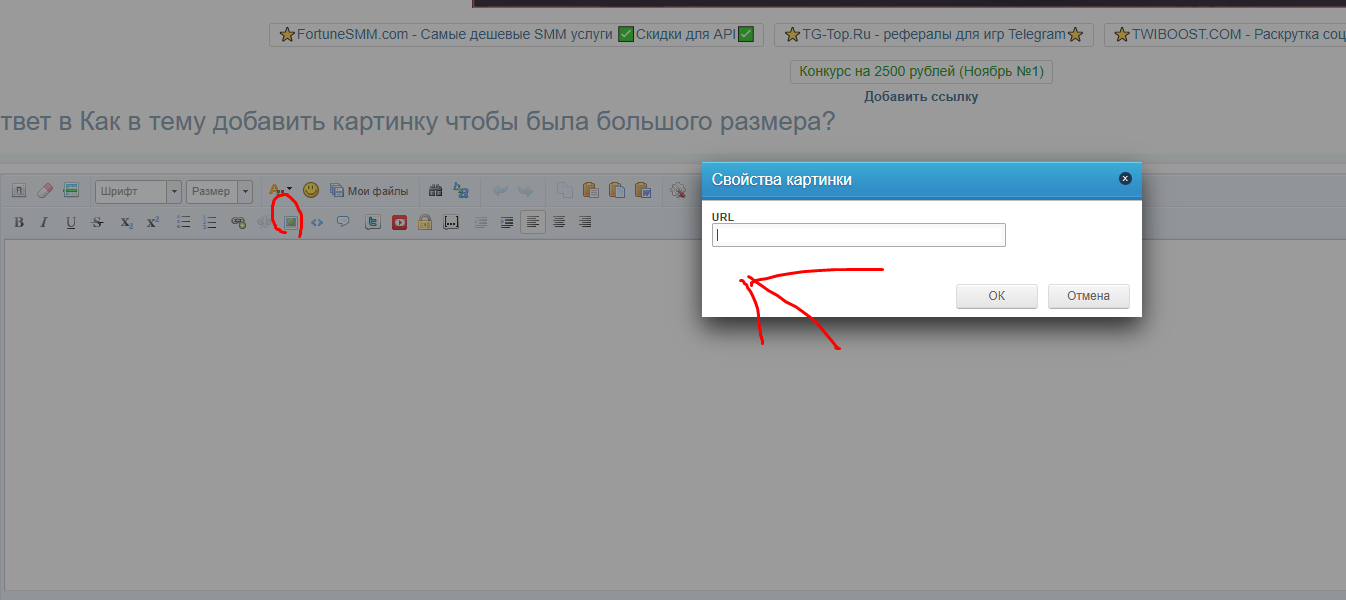Close the Свойства картинки dialog
Image resolution: width=1346 pixels, height=600 pixels.
1124,179
